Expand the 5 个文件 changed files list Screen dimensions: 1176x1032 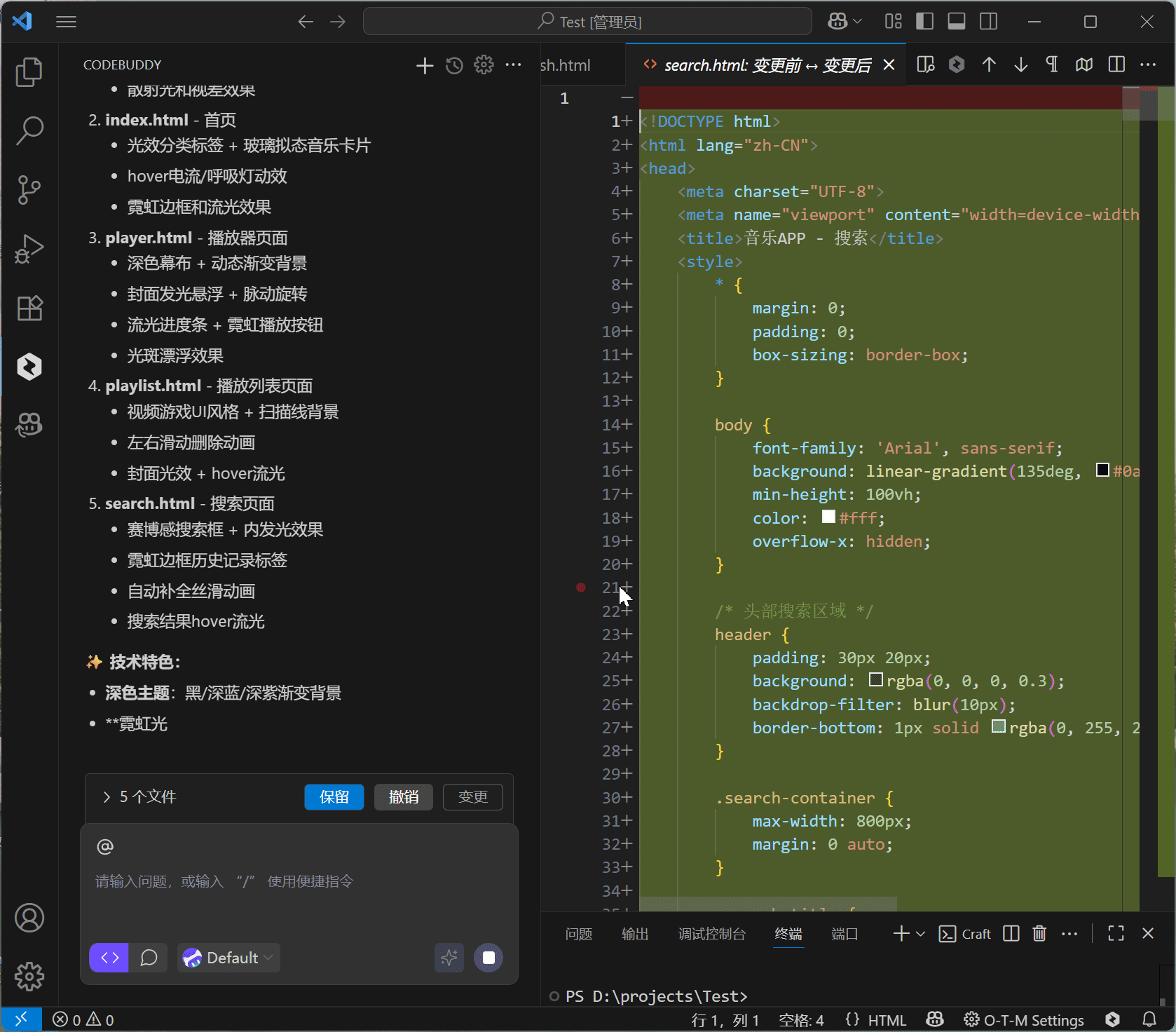107,797
